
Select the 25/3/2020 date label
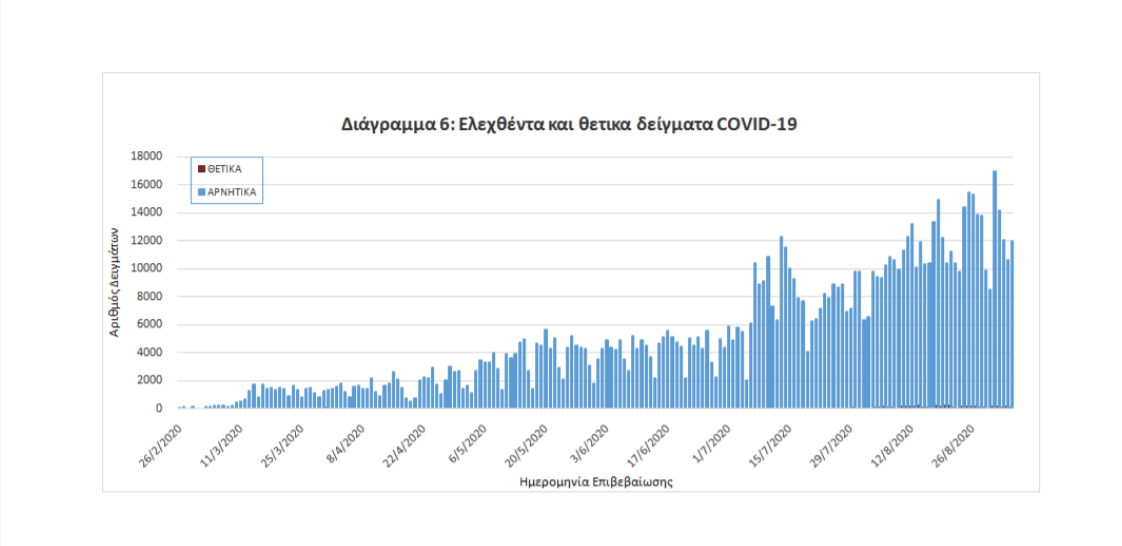coord(284,441)
